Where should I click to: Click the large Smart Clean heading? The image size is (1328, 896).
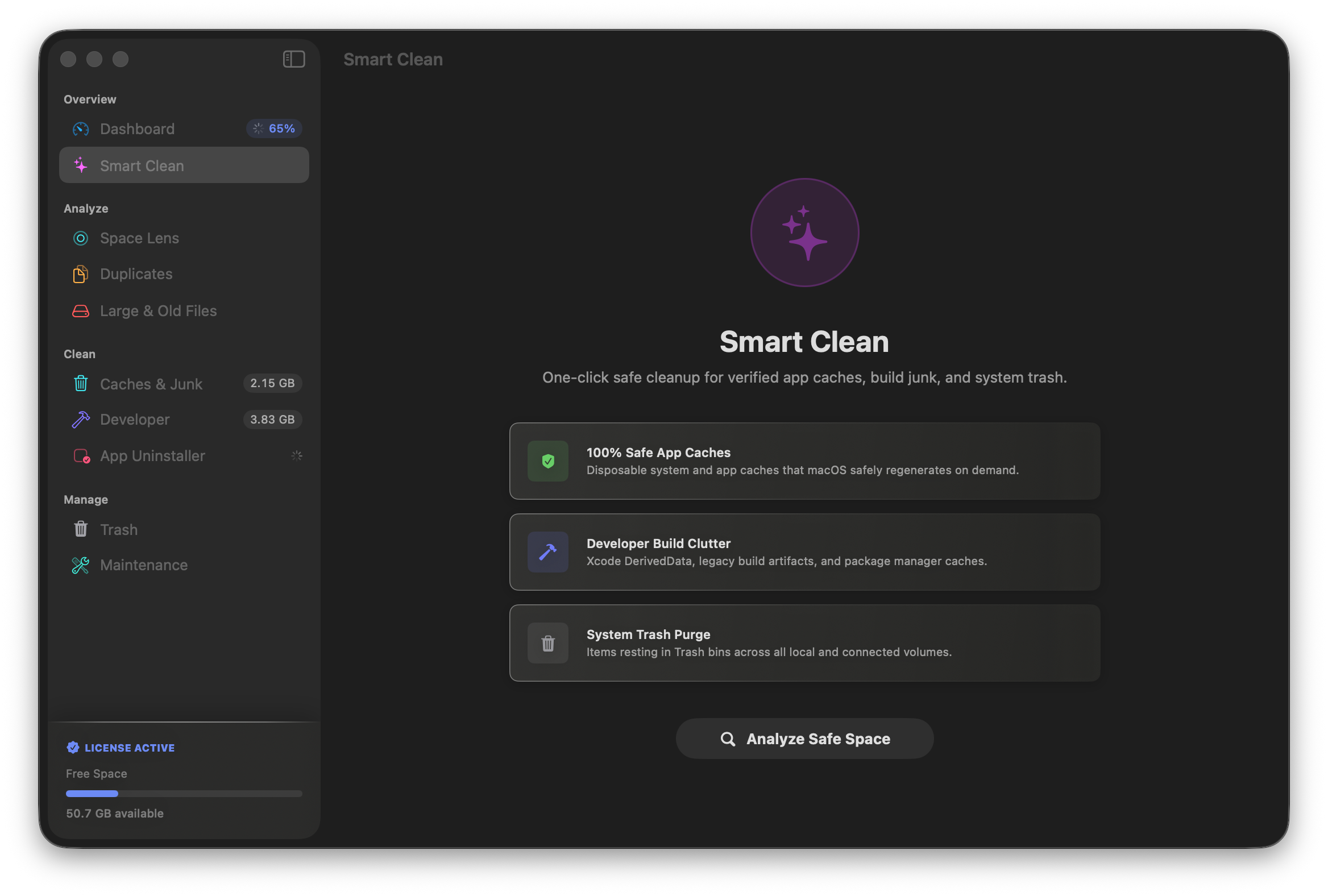[x=804, y=342]
